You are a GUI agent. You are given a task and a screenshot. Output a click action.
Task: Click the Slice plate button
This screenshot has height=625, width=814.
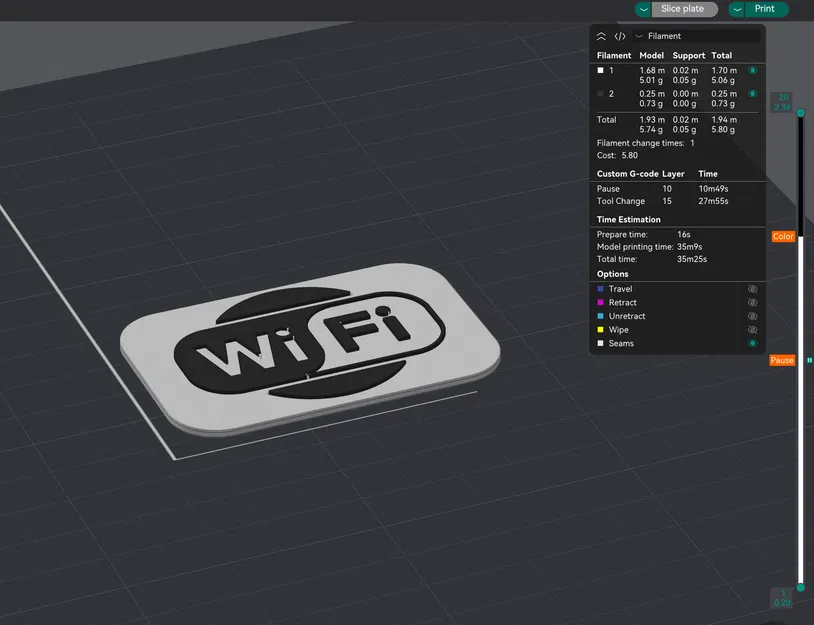coord(684,9)
